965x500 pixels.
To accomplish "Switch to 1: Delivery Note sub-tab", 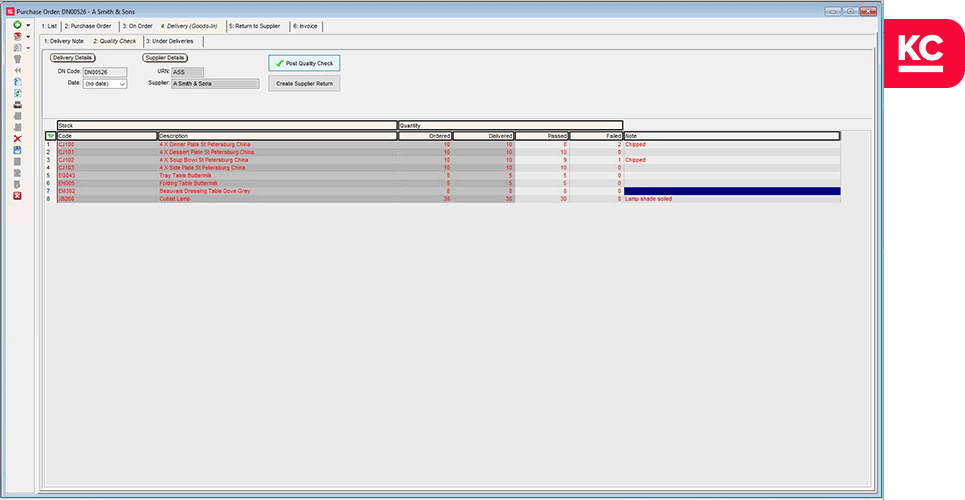I will [x=64, y=41].
